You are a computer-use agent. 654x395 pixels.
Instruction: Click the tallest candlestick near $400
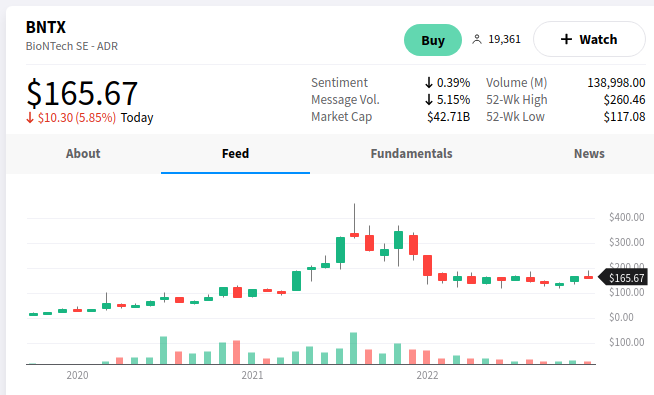point(355,221)
